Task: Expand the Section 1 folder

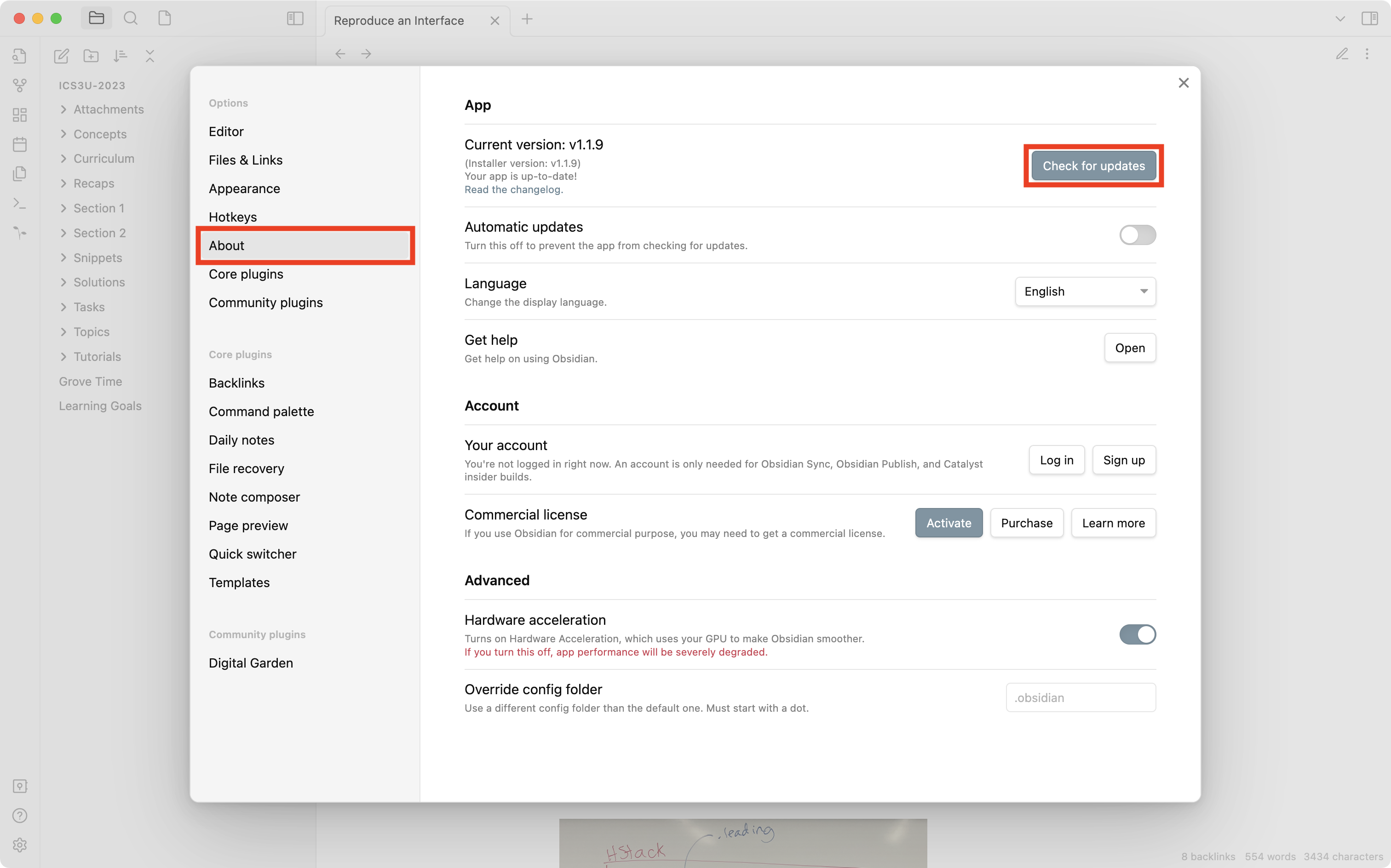Action: [x=63, y=208]
